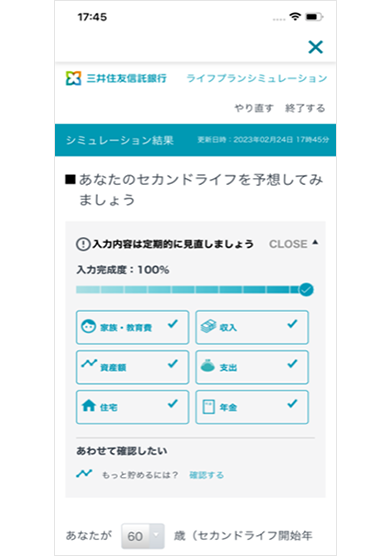The width and height of the screenshot is (390, 556).
Task: Select 終了する in the header
Action: [x=305, y=108]
